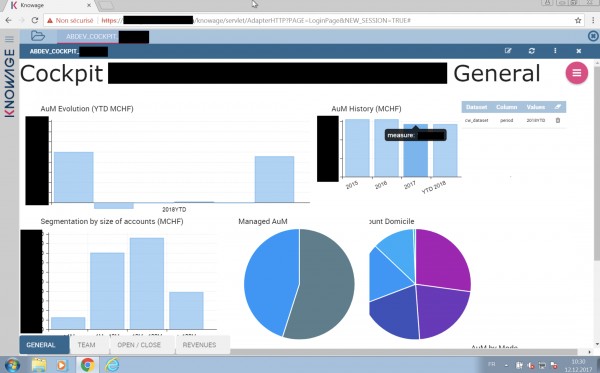The height and width of the screenshot is (373, 600).
Task: Open the document browser folder icon
Action: (38, 36)
